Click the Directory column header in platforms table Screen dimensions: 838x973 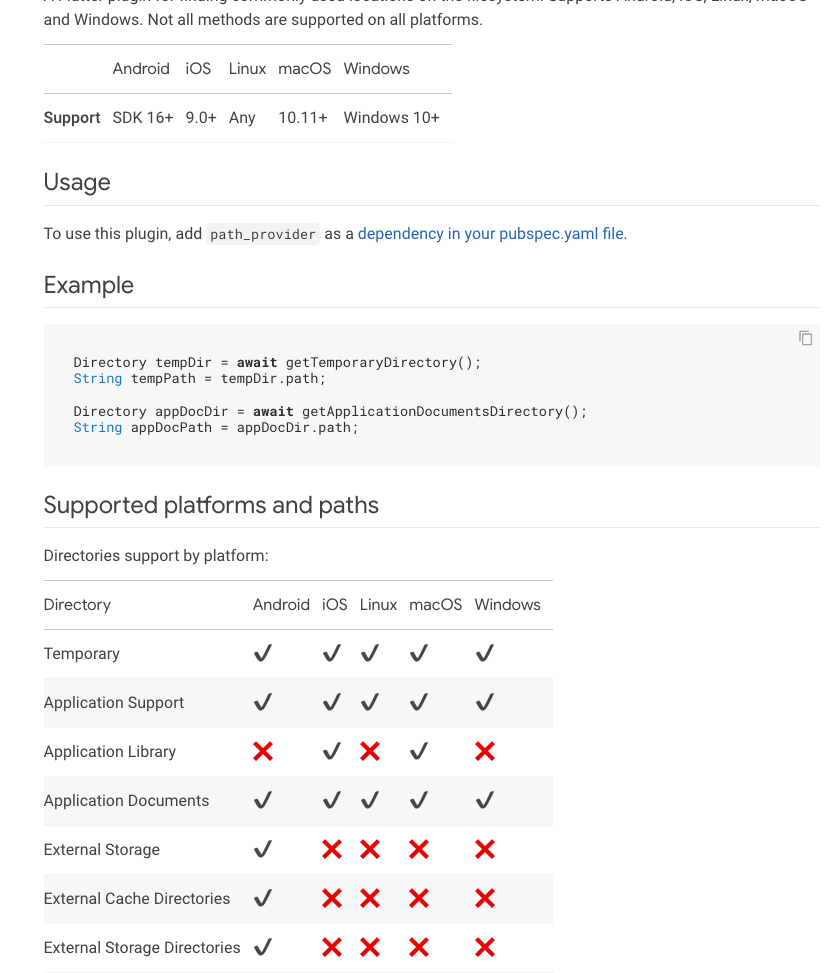coord(77,604)
